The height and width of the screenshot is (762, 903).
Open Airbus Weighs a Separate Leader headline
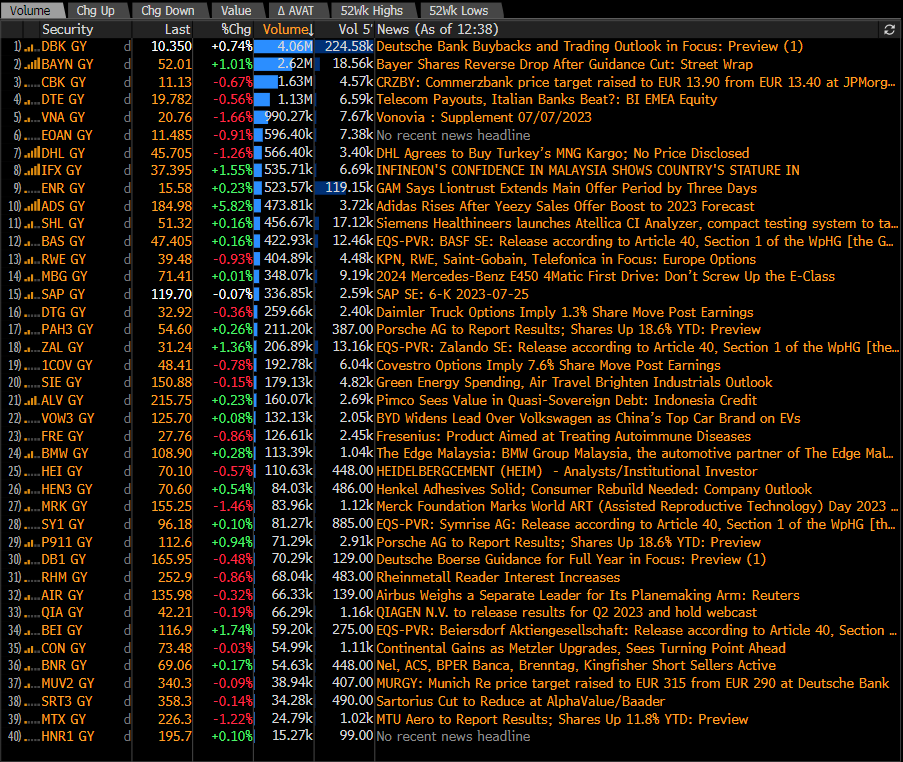pos(588,596)
